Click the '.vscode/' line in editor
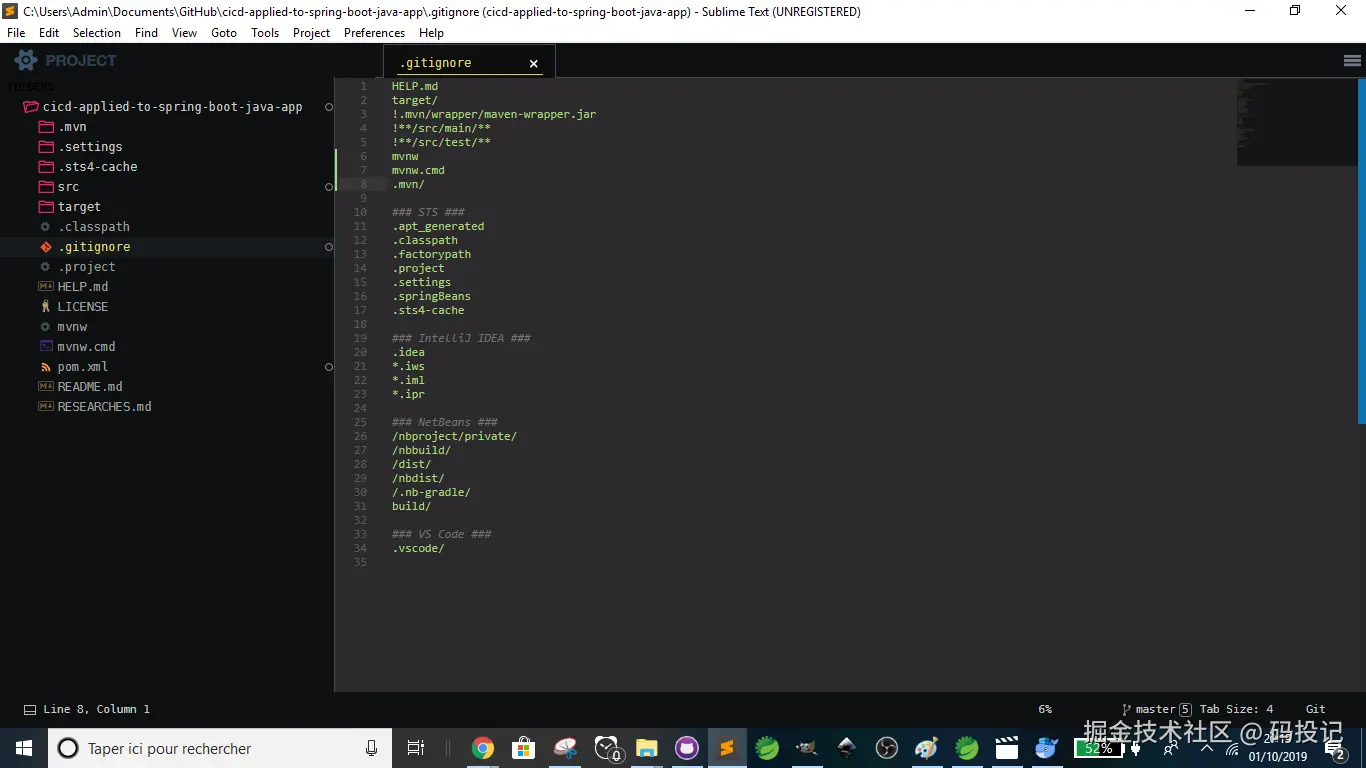Screen dimensions: 1366x768 tap(418, 548)
